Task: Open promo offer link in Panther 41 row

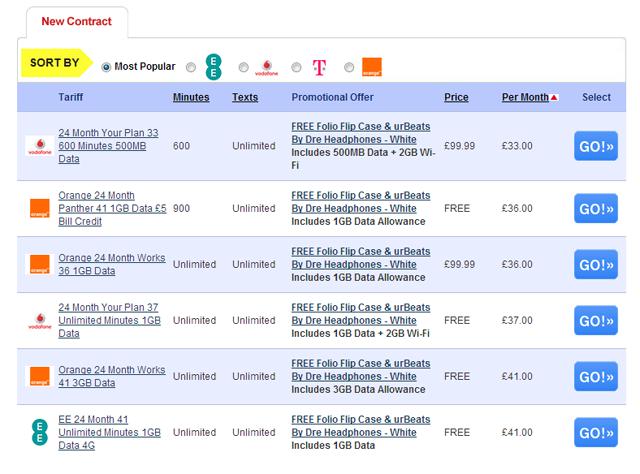Action: (361, 202)
